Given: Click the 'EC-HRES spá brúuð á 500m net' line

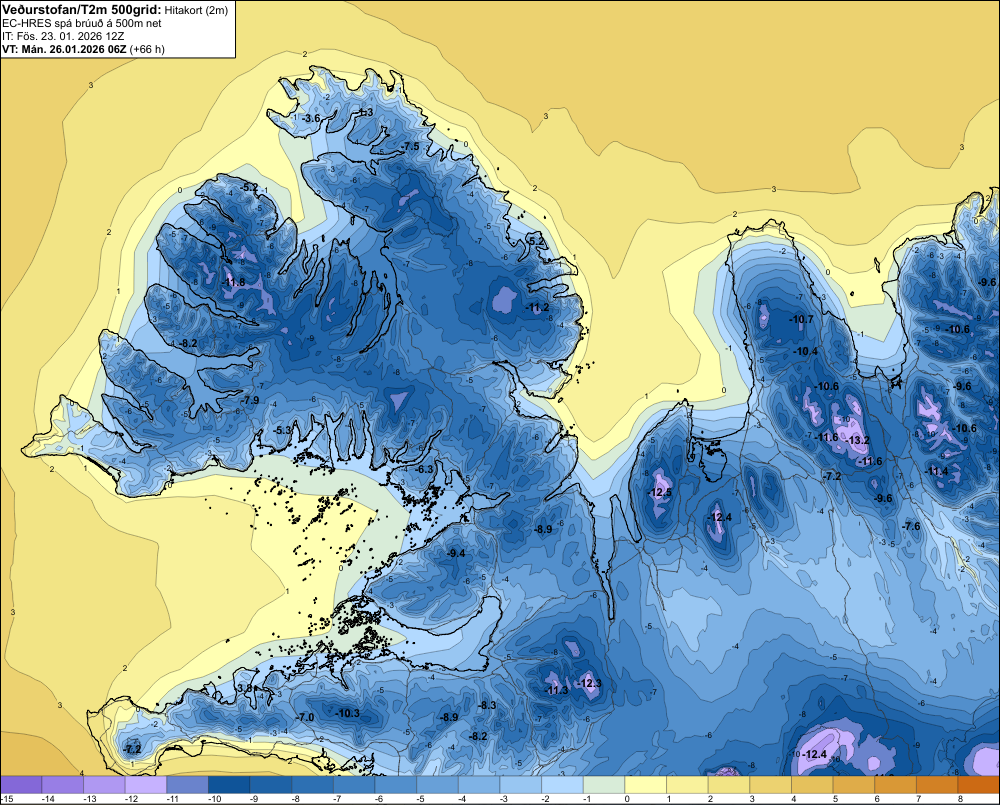Looking at the screenshot, I should tap(82, 24).
